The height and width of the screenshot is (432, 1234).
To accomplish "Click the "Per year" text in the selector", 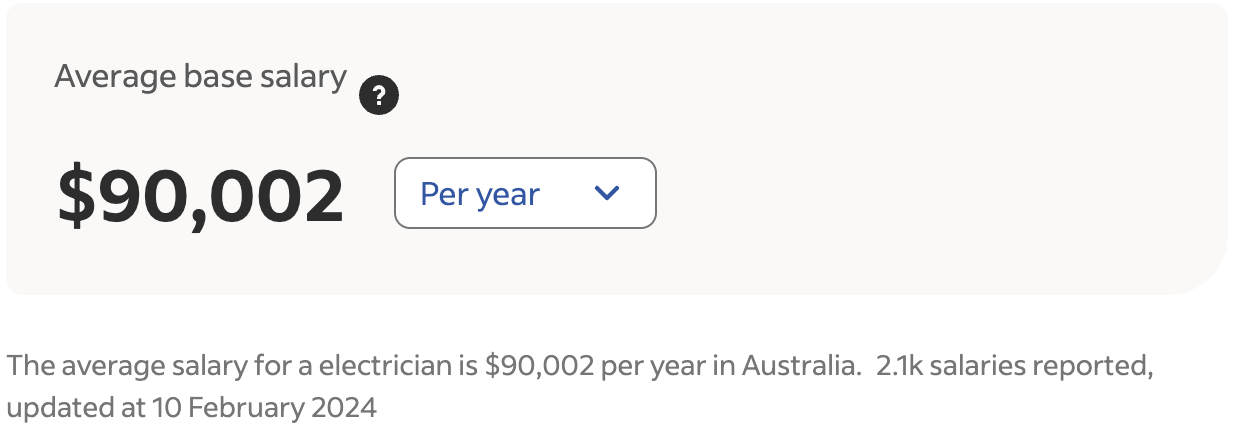I will point(480,194).
